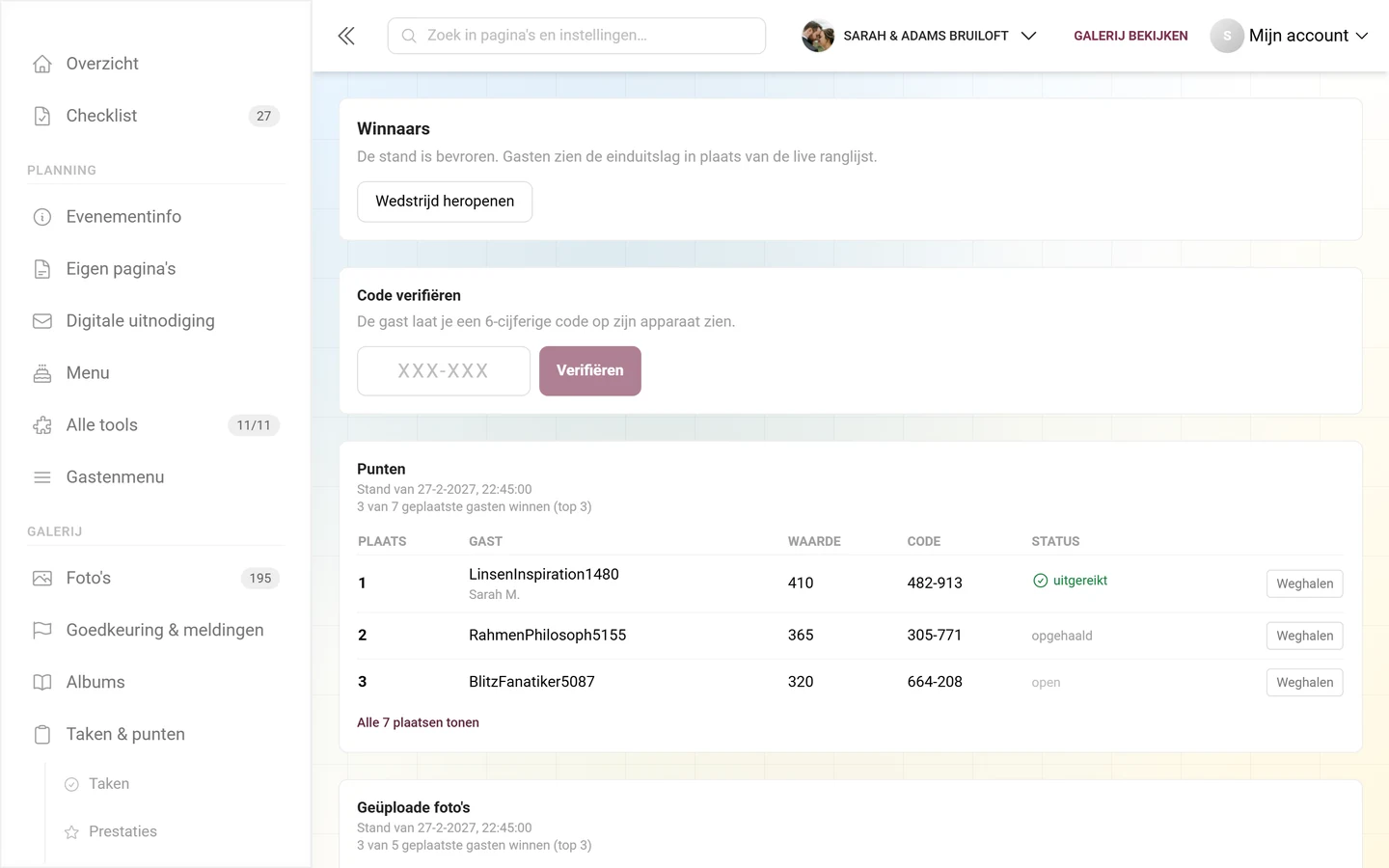1389x868 pixels.
Task: Click Weghalen for BlitzFanatiker5087
Action: pos(1304,682)
